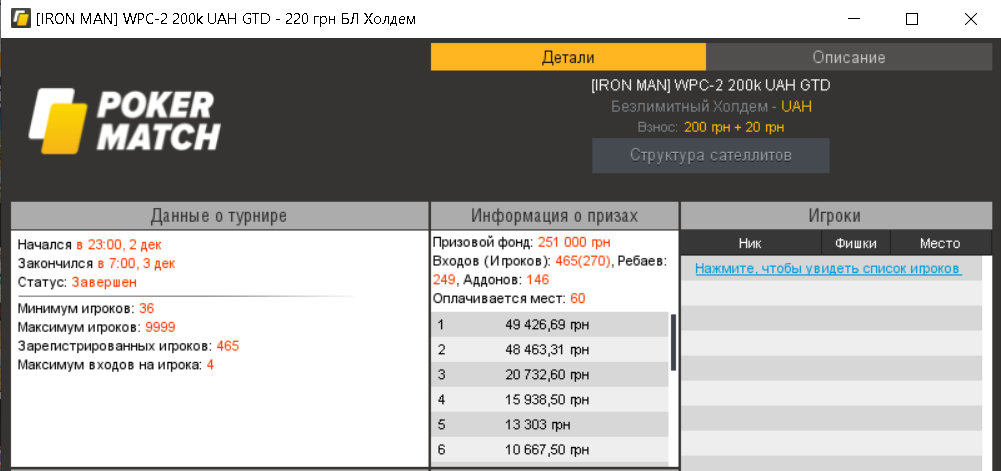Screen dimensions: 1001x471
Task: Open the Описание tab
Action: [848, 57]
